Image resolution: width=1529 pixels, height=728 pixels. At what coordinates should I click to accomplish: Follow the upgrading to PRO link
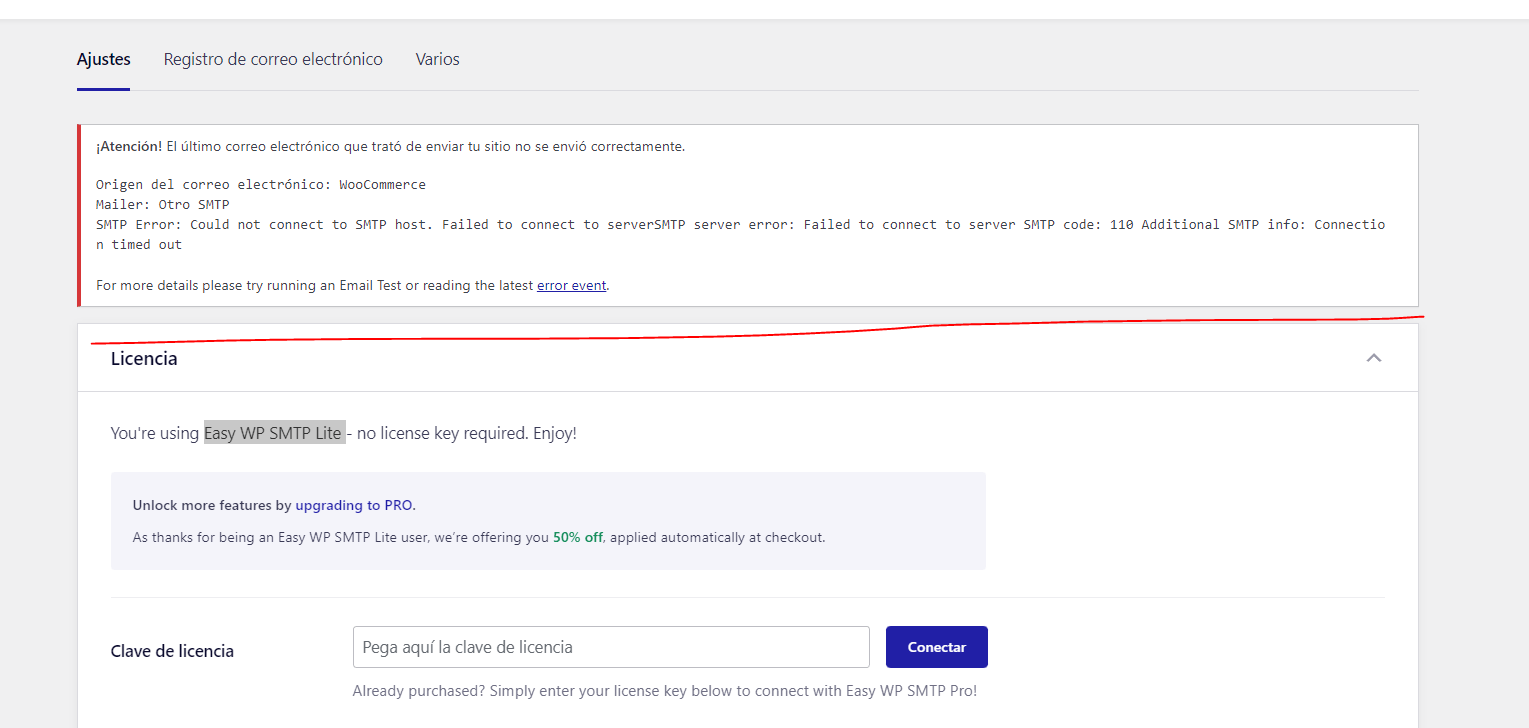point(354,505)
